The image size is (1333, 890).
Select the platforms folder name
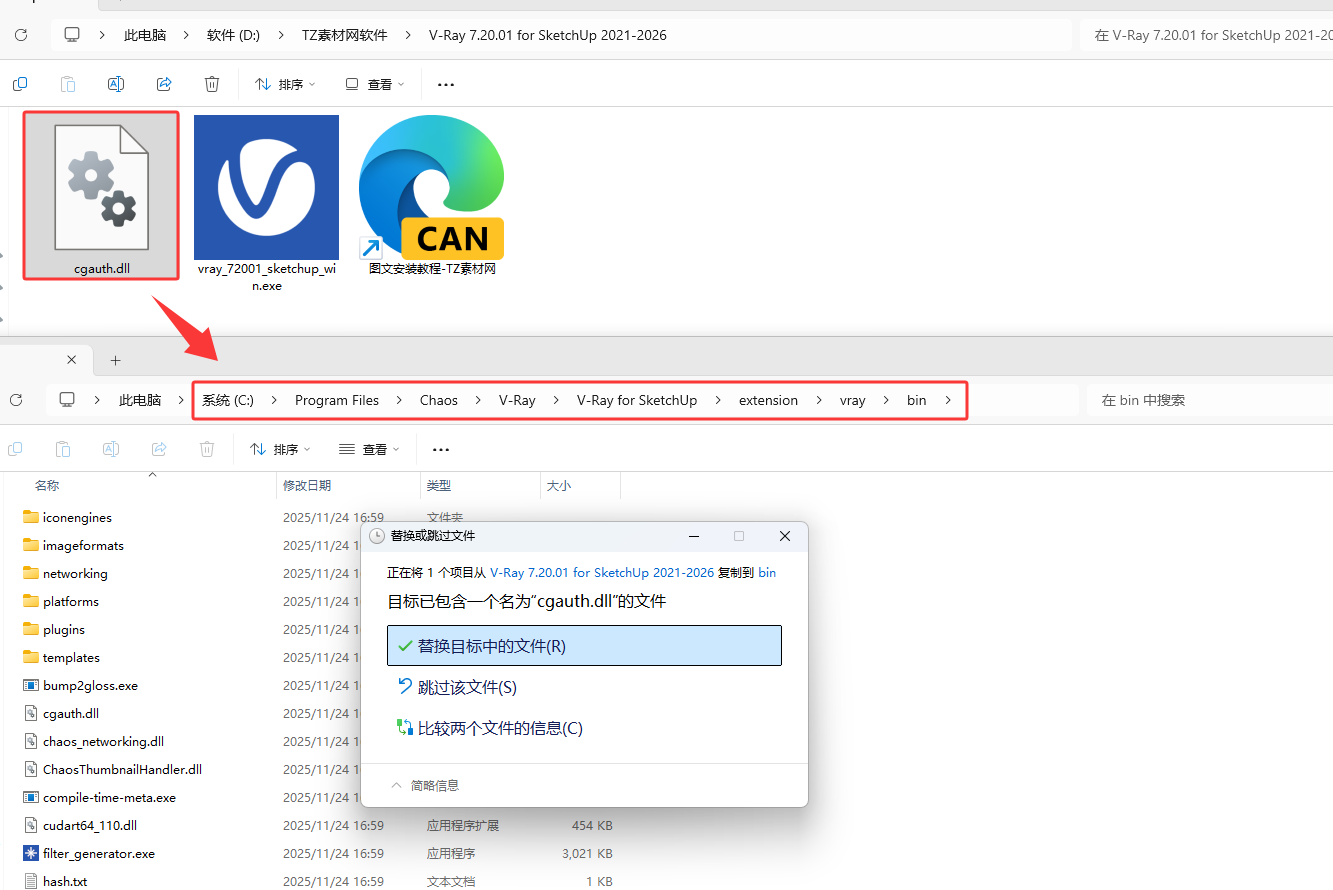[71, 601]
